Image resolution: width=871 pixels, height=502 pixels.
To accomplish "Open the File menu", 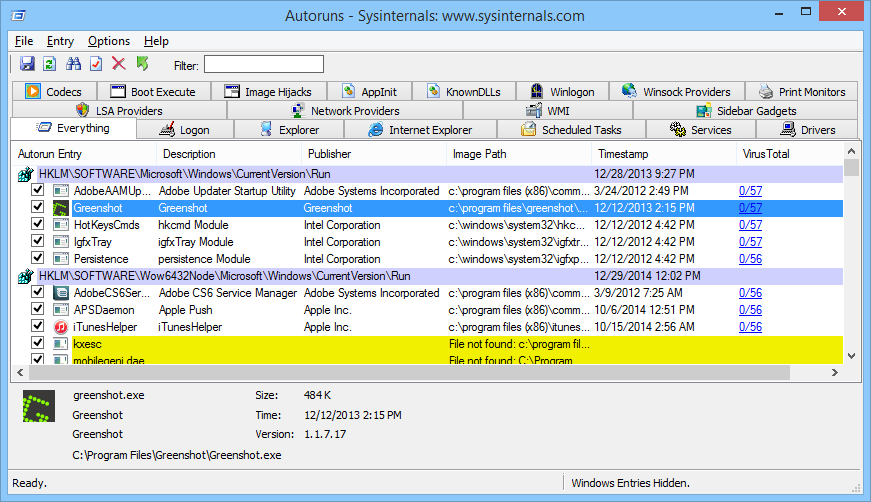I will point(24,41).
